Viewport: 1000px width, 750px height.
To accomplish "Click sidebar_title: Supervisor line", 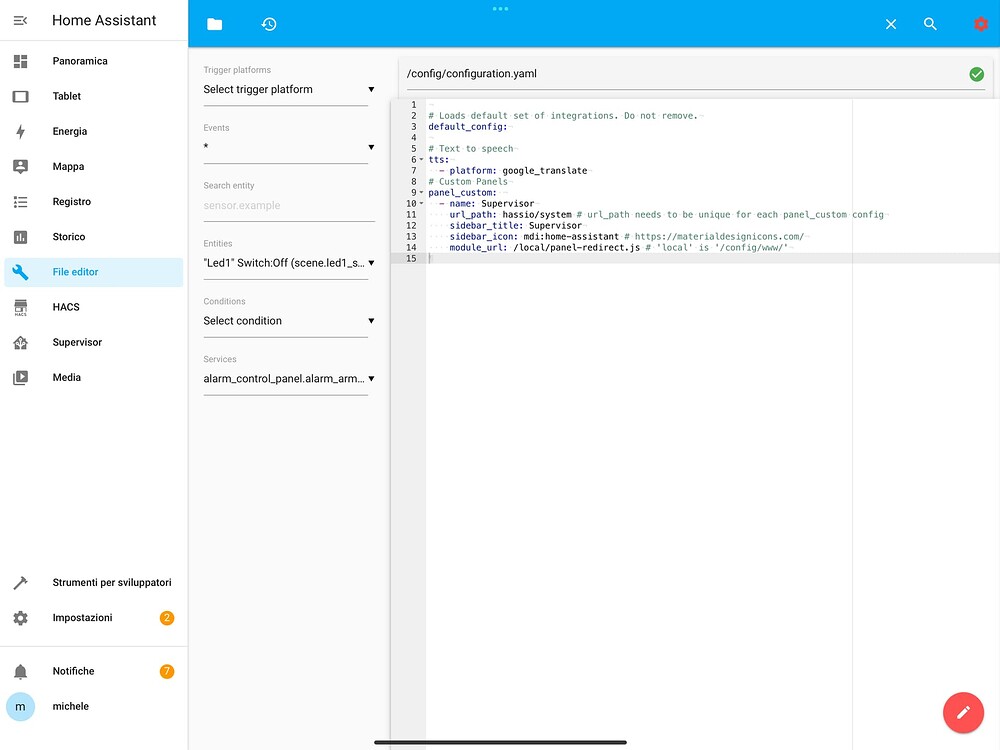I will [515, 226].
